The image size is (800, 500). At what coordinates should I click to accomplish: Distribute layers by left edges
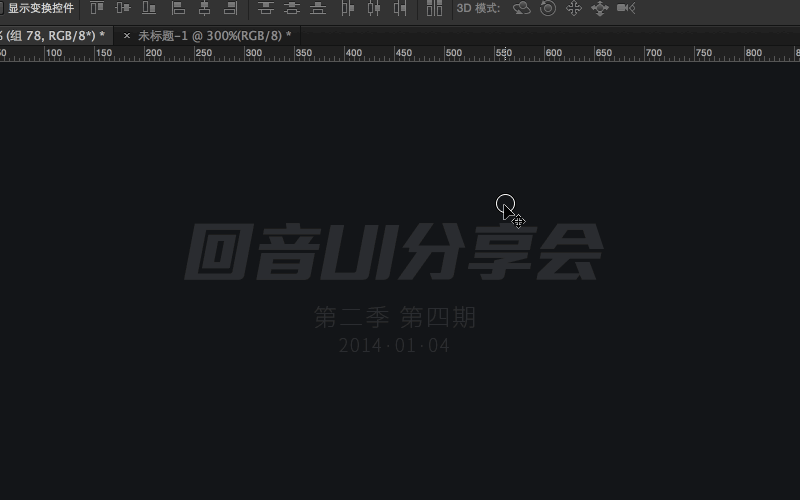tap(347, 8)
